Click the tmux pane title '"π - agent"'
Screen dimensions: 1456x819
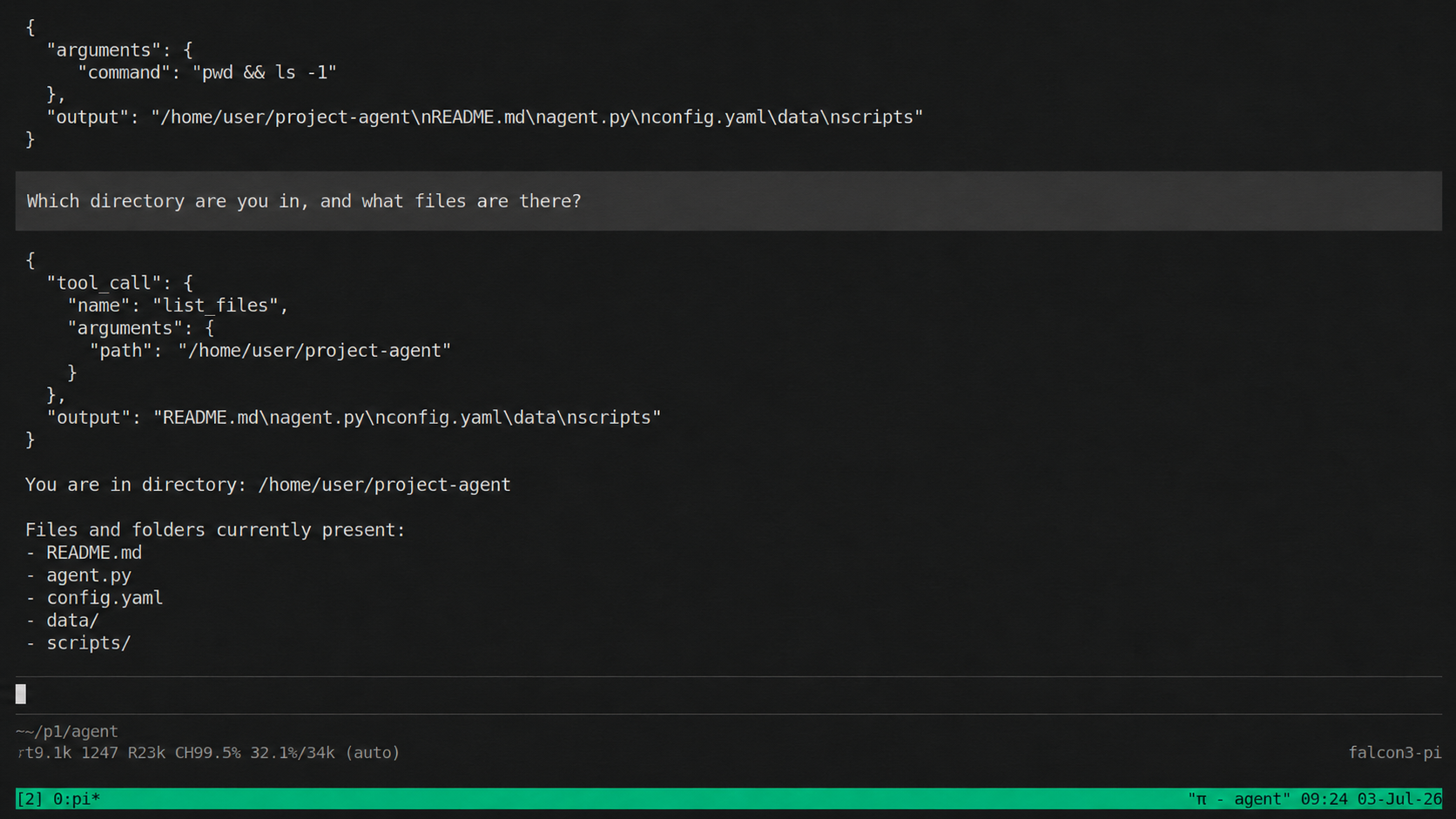(1239, 799)
